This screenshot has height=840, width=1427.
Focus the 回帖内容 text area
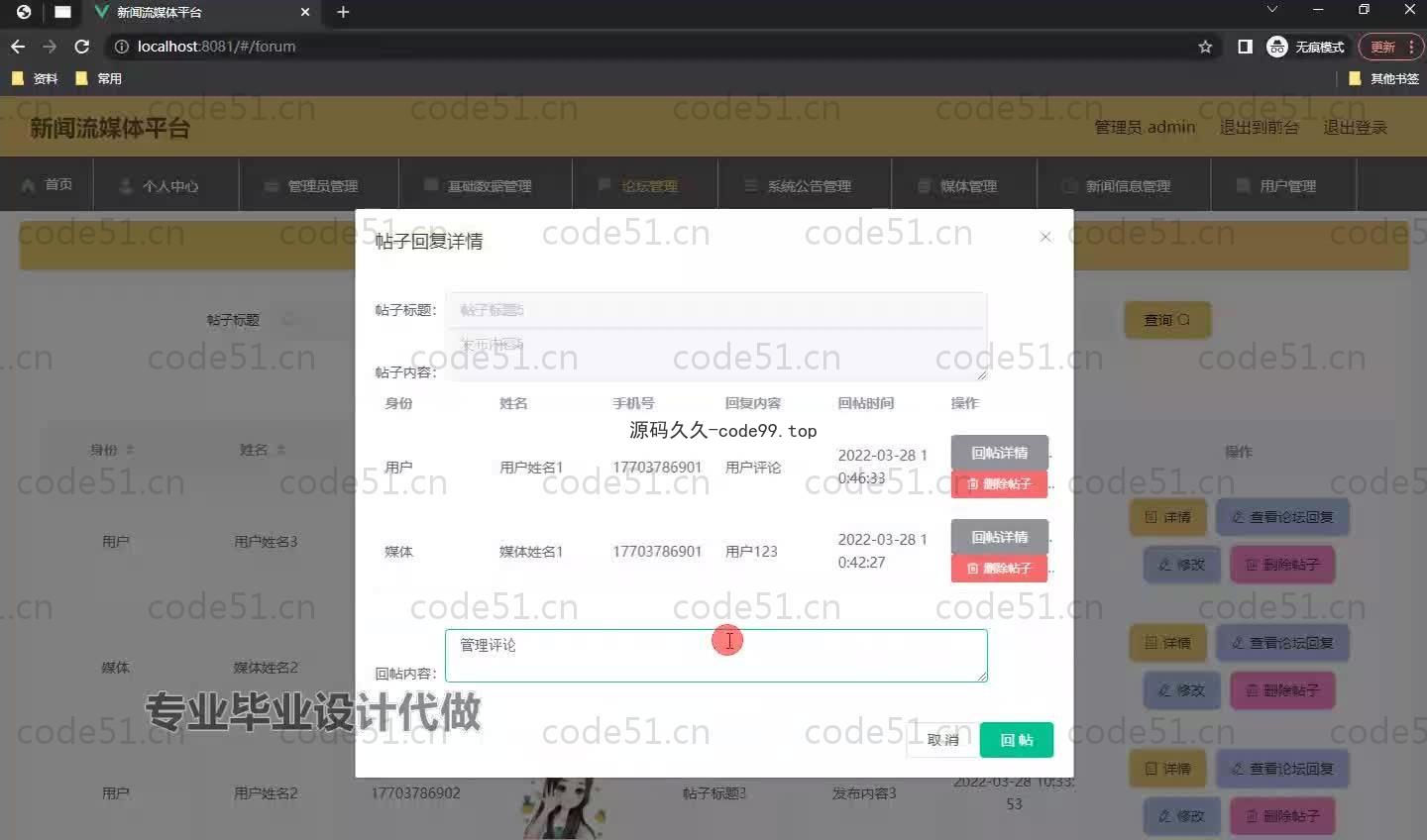(716, 656)
